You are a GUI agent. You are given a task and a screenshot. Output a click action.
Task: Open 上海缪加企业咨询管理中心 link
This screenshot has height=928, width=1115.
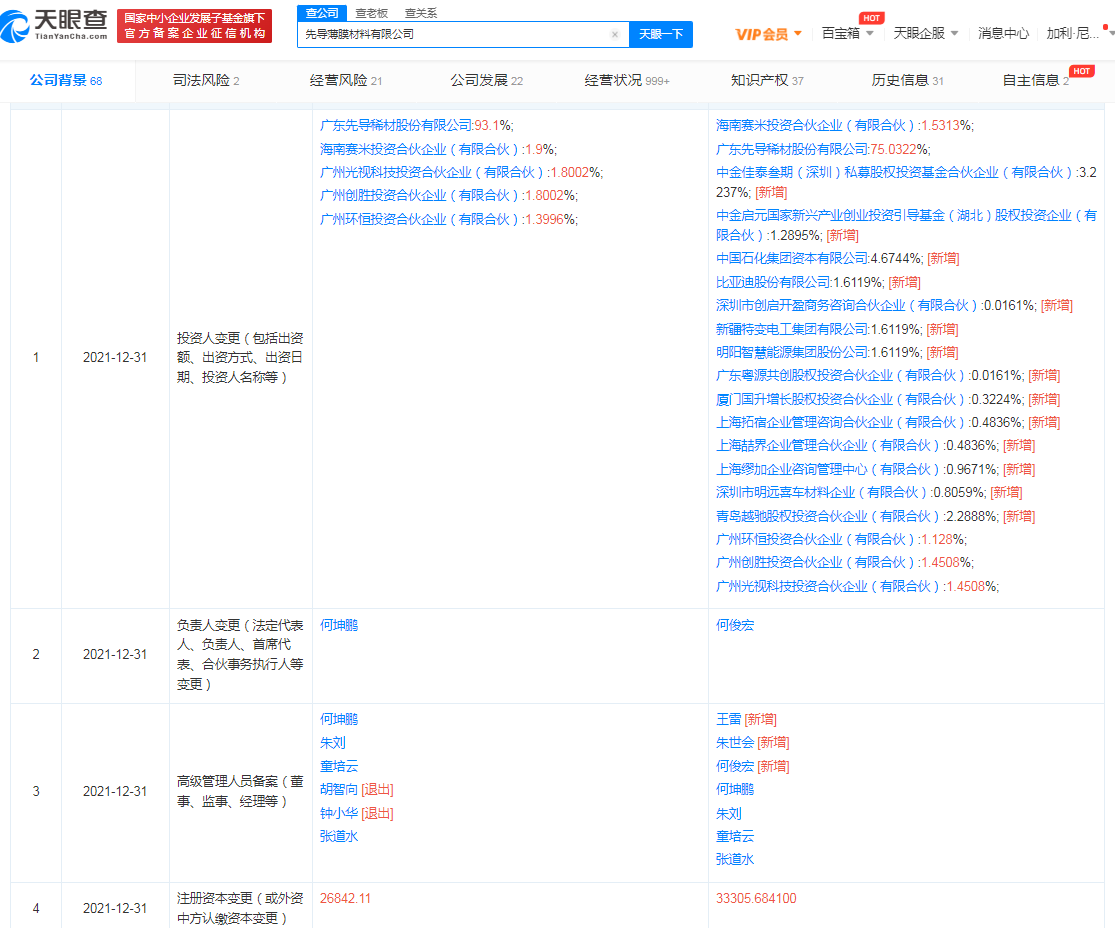click(830, 469)
